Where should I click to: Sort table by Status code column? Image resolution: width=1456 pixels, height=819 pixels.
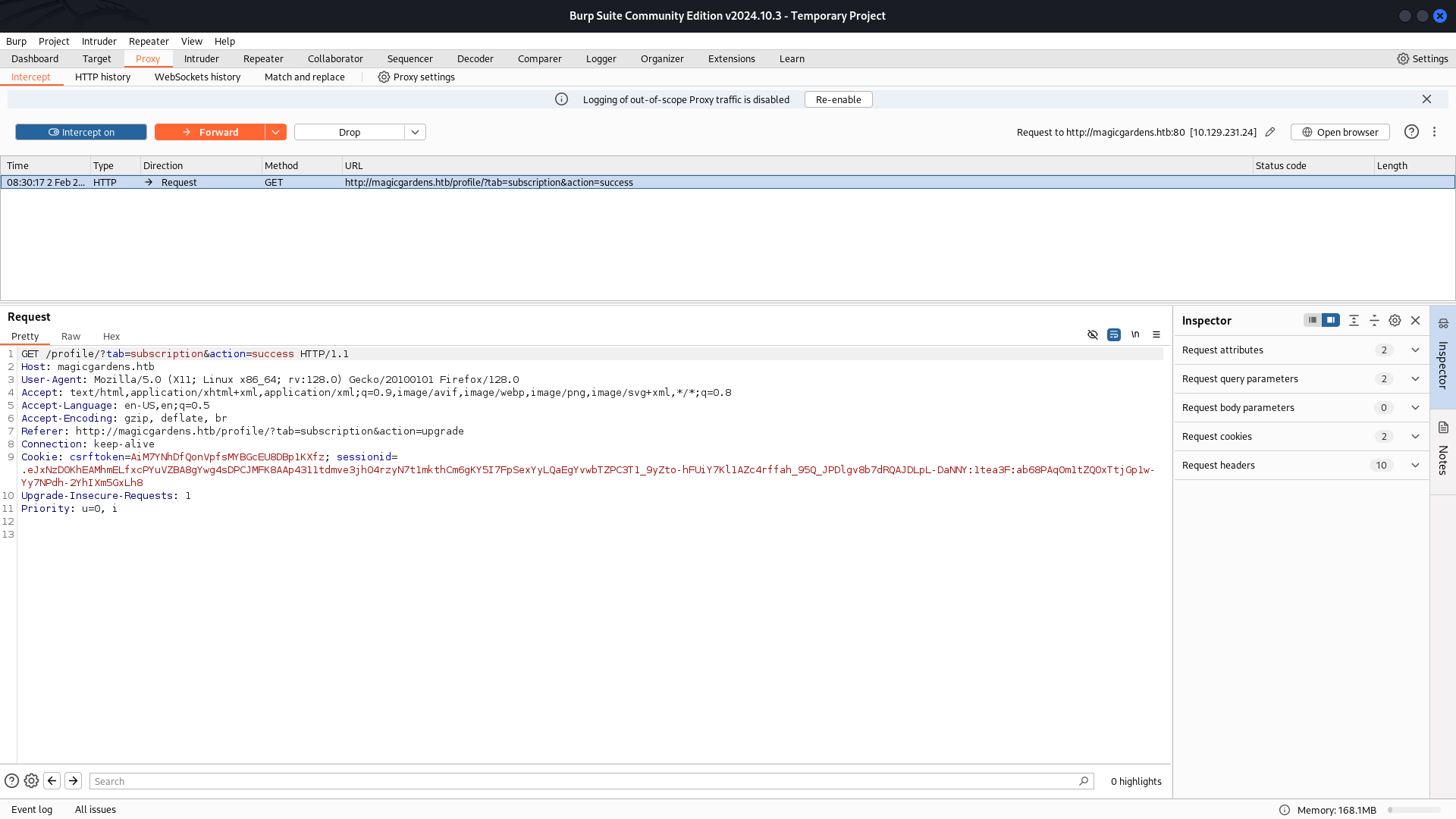1313,165
